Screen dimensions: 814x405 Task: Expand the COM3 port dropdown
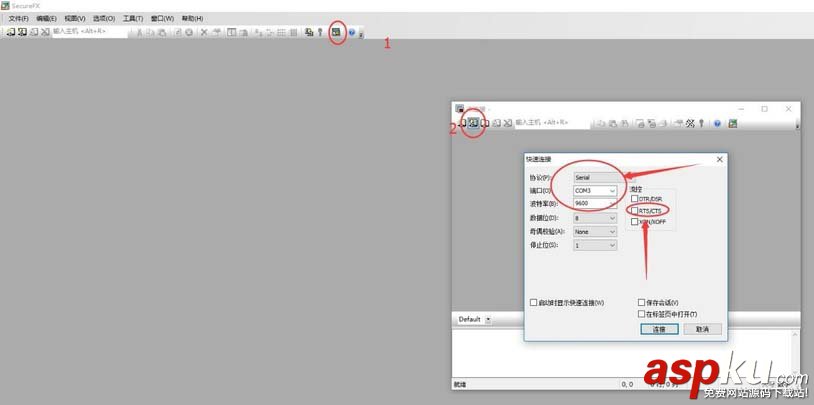(x=612, y=191)
